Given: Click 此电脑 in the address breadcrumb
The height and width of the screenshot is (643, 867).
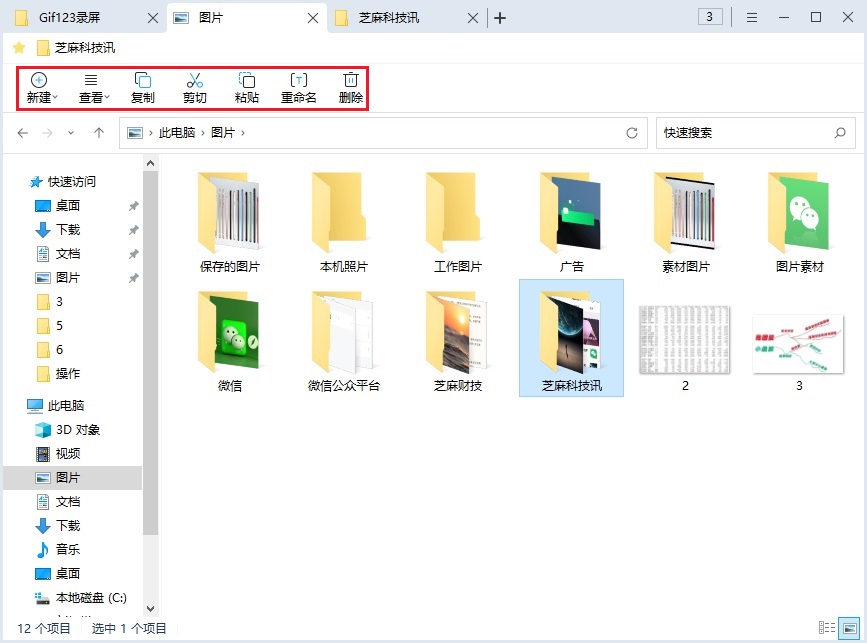Looking at the screenshot, I should click(177, 133).
